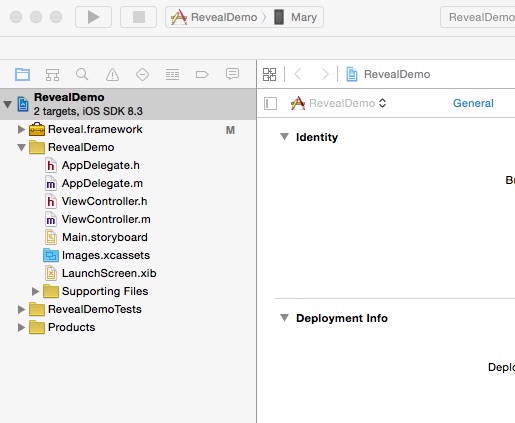This screenshot has height=423, width=515.
Task: Open the Issue navigator warning icon
Action: tap(112, 74)
